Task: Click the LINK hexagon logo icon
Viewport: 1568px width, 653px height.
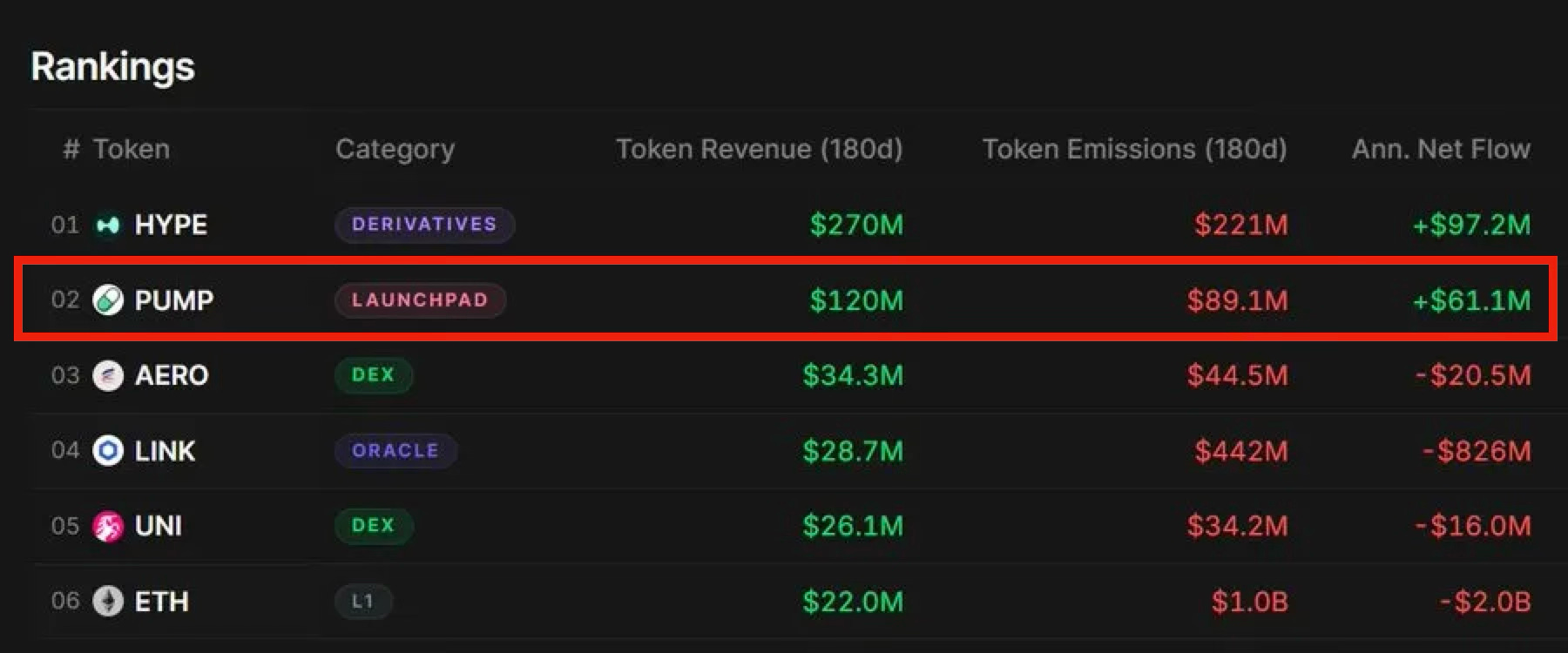Action: [x=108, y=451]
